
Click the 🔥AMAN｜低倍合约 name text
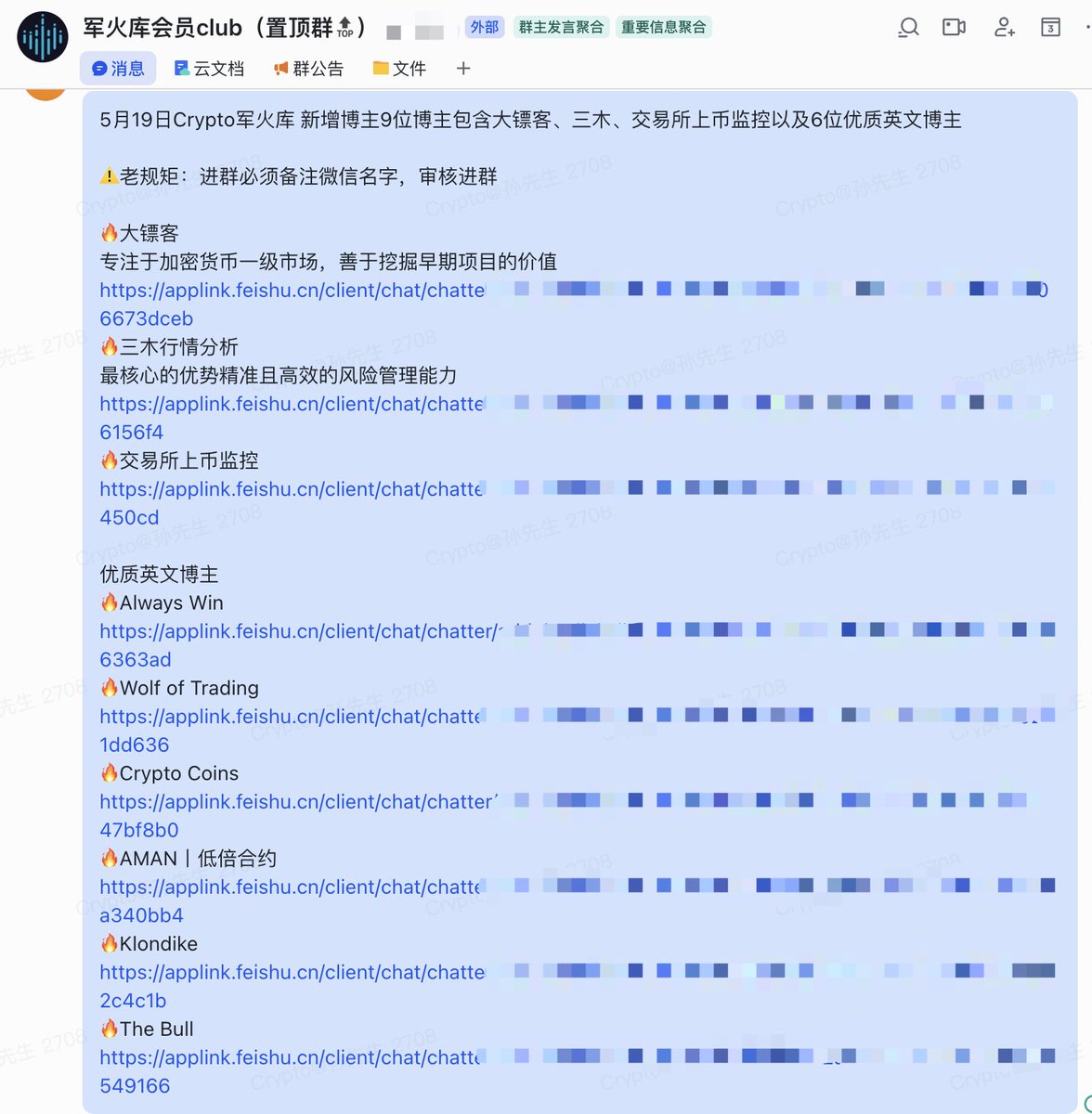pyautogui.click(x=188, y=859)
